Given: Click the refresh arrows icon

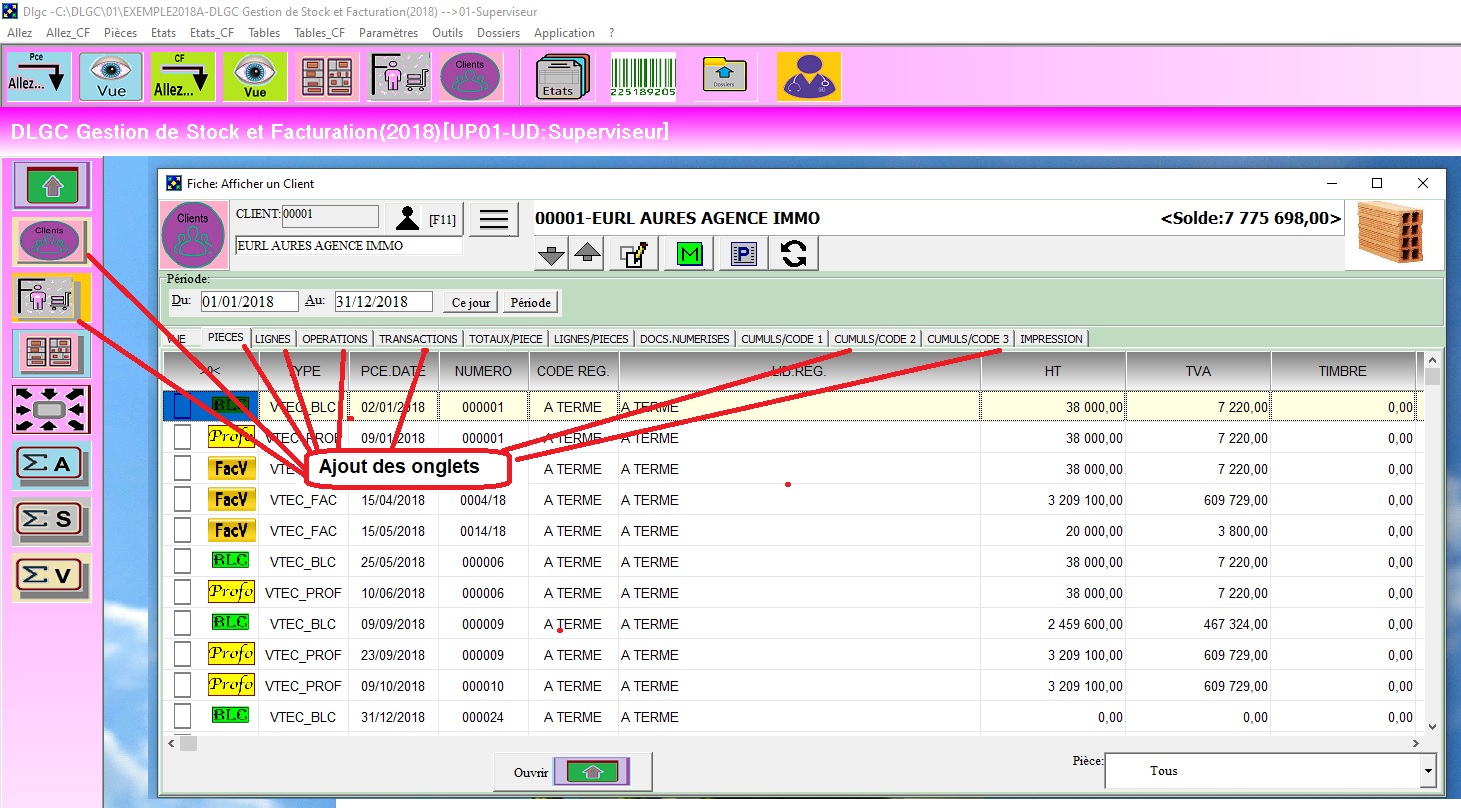Looking at the screenshot, I should click(x=794, y=254).
